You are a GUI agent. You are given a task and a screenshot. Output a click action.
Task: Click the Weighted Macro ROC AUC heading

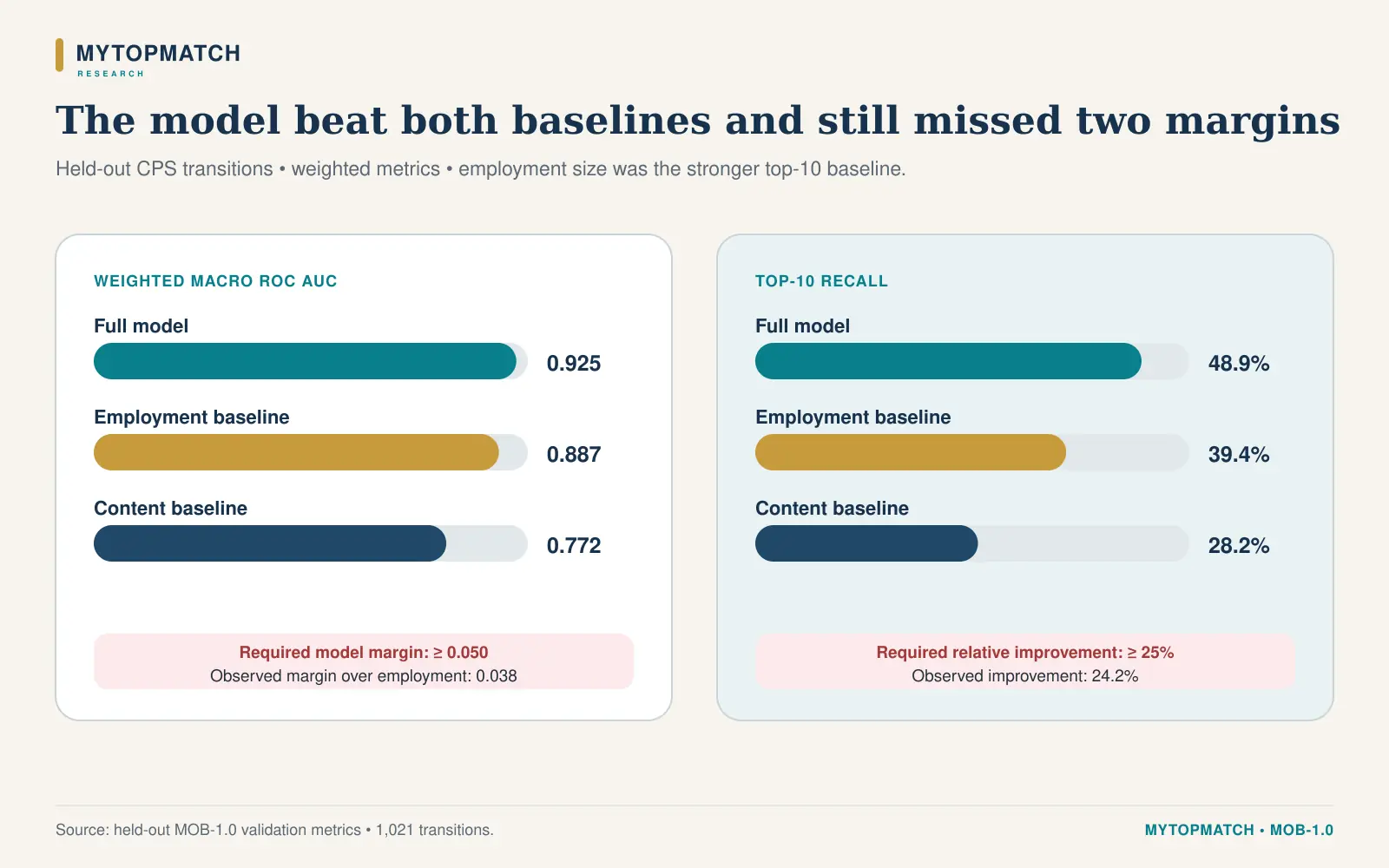pos(215,281)
